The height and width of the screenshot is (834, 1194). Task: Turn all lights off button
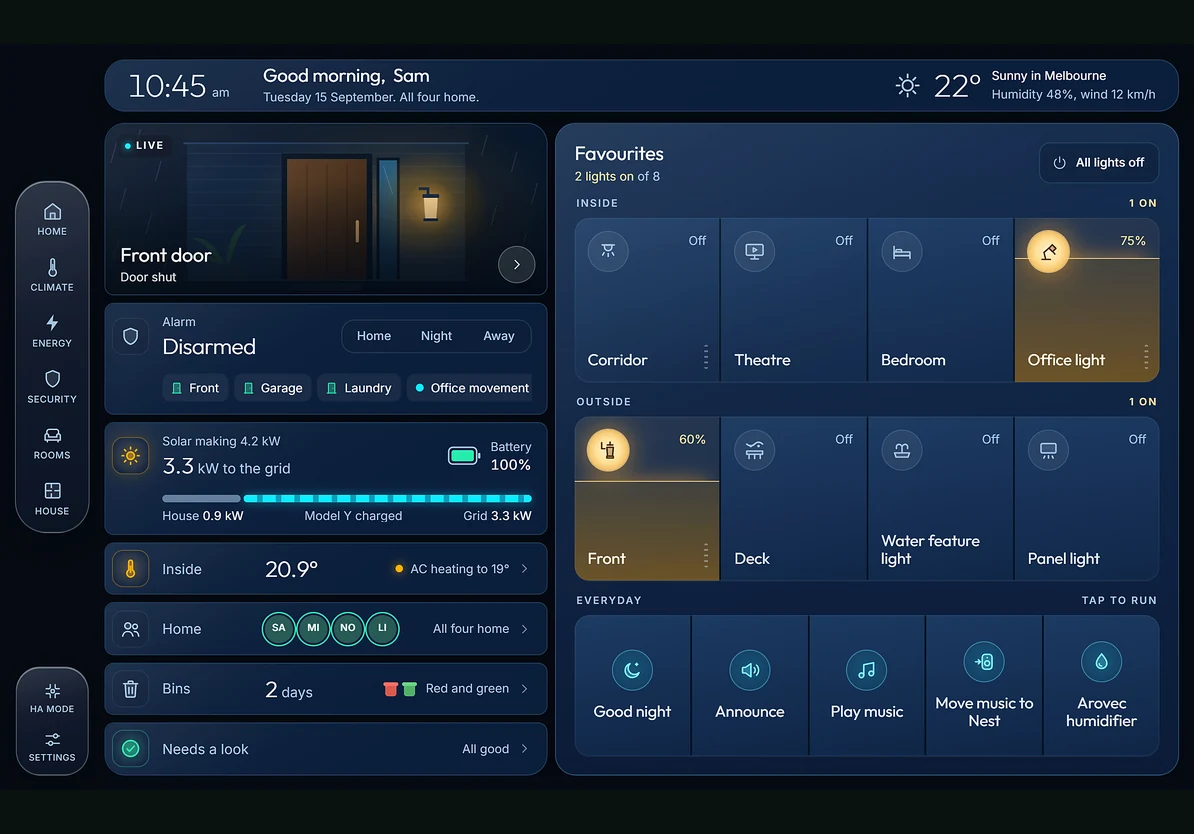pyautogui.click(x=1099, y=163)
